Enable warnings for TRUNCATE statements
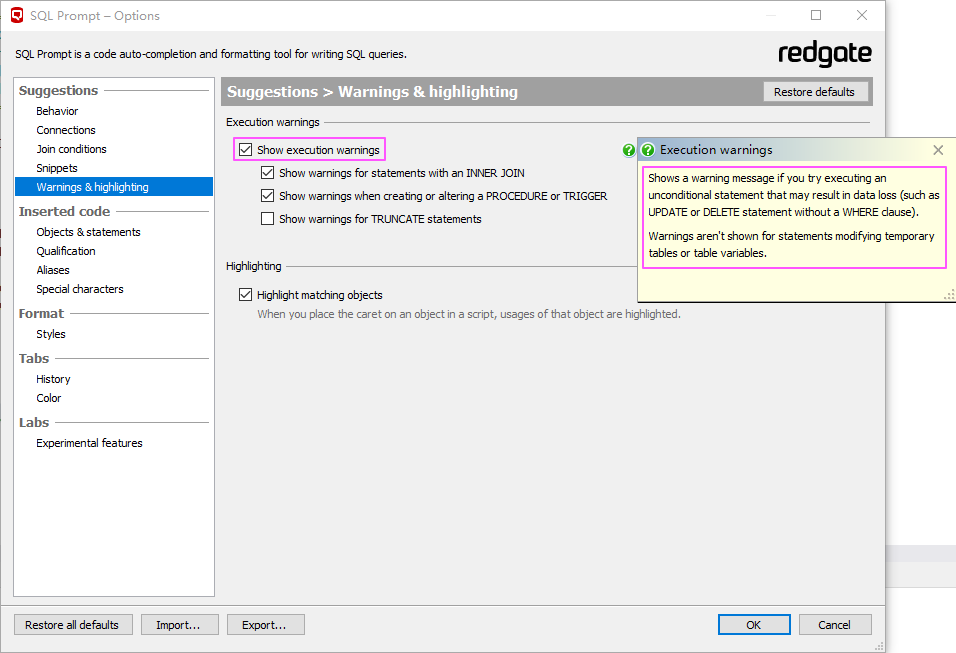Screen dimensions: 956x653 click(x=268, y=219)
